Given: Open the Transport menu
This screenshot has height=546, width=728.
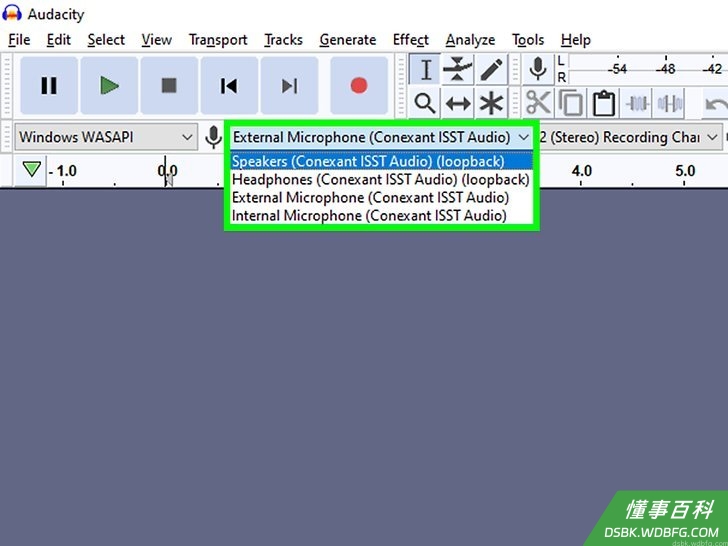Looking at the screenshot, I should [218, 40].
